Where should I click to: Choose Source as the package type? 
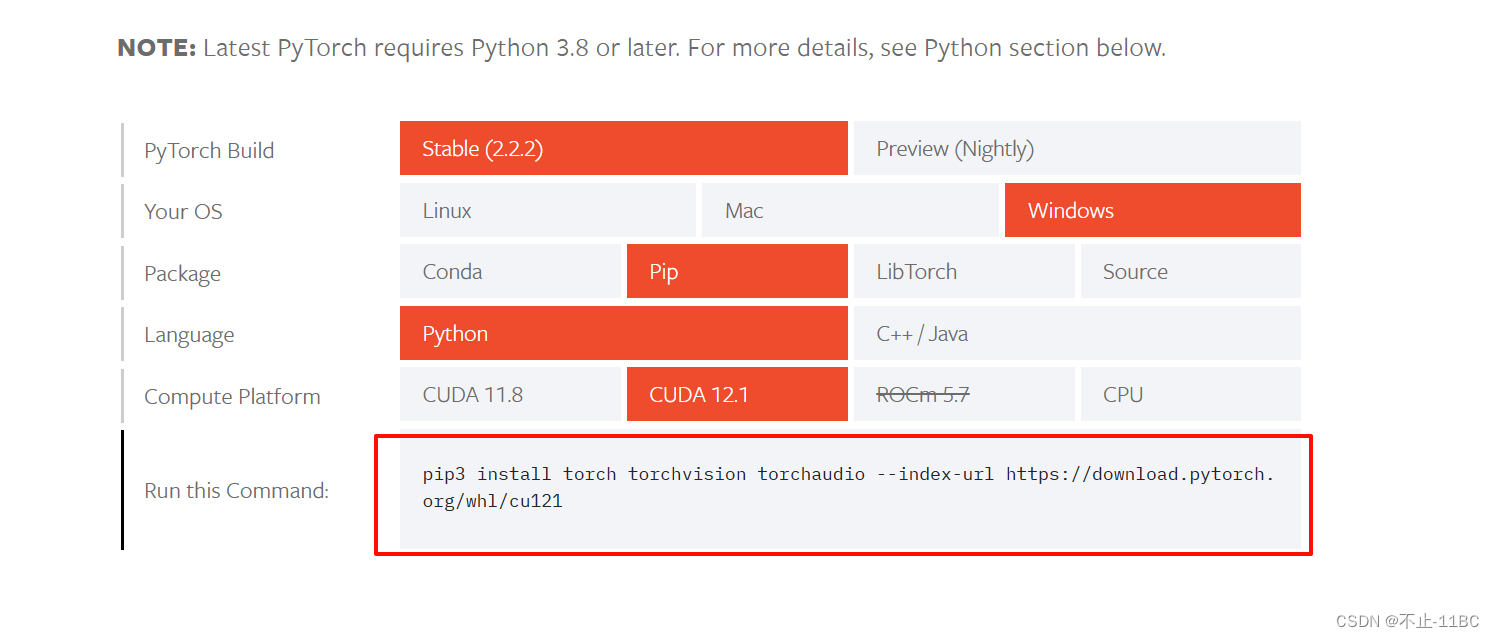tap(1190, 271)
